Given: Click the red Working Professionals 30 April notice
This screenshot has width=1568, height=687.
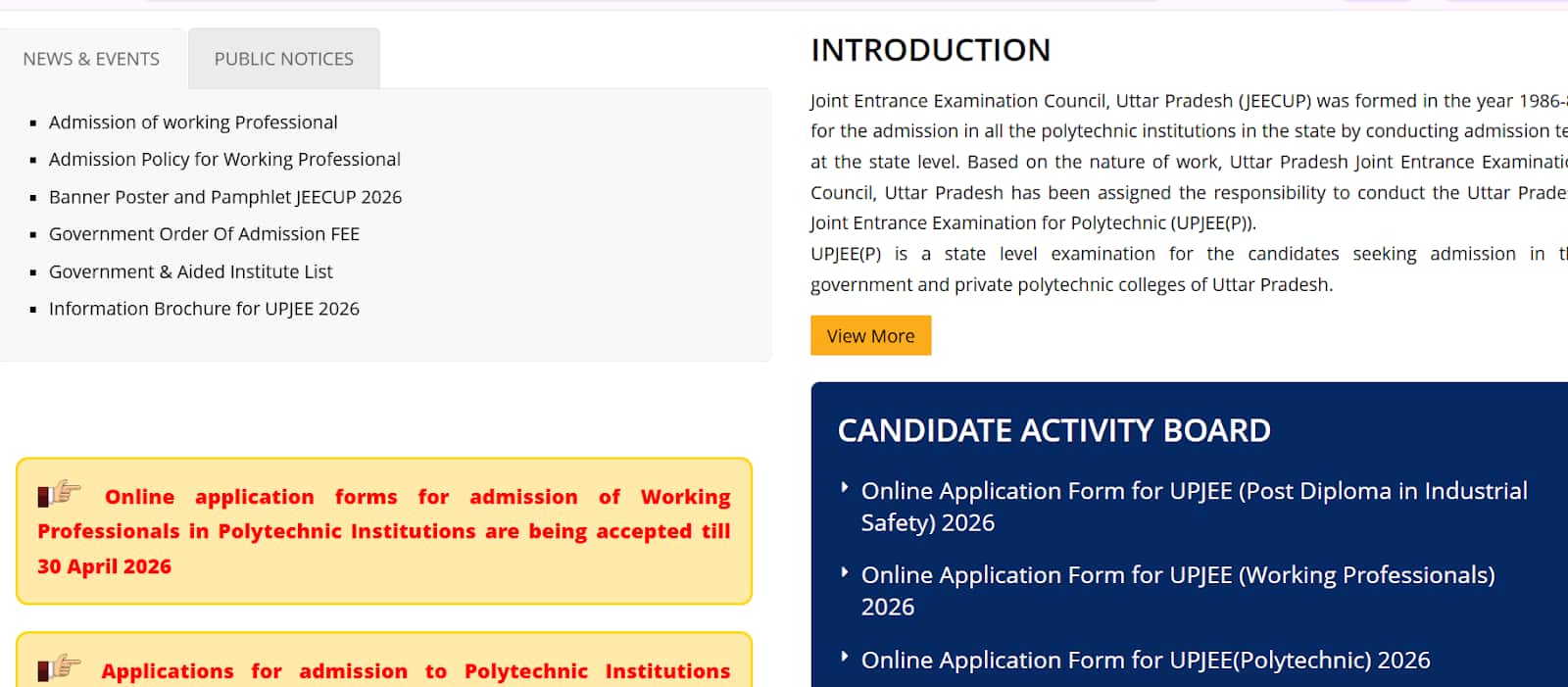Looking at the screenshot, I should [384, 531].
